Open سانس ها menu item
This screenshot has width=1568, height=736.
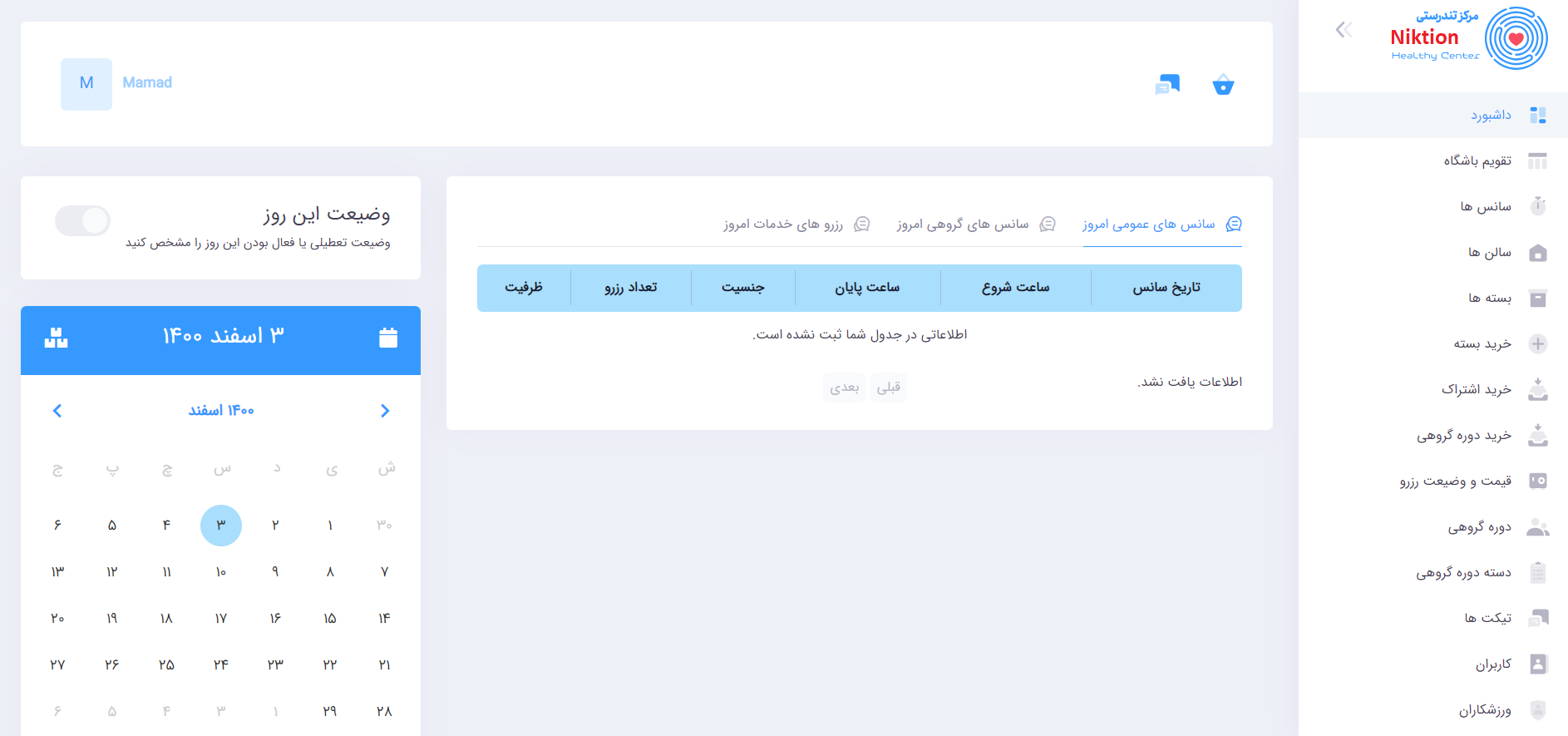(x=1433, y=206)
